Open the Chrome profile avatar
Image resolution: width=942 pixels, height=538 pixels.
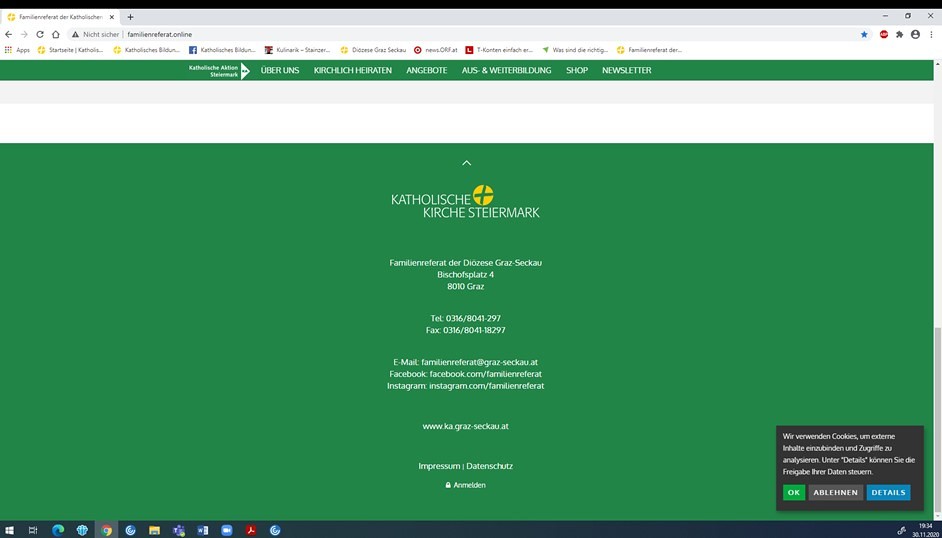(915, 34)
